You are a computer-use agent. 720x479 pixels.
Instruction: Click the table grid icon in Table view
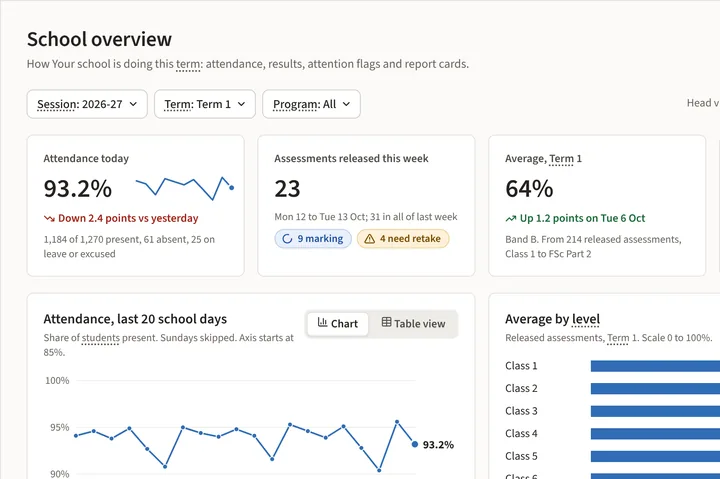coord(387,322)
